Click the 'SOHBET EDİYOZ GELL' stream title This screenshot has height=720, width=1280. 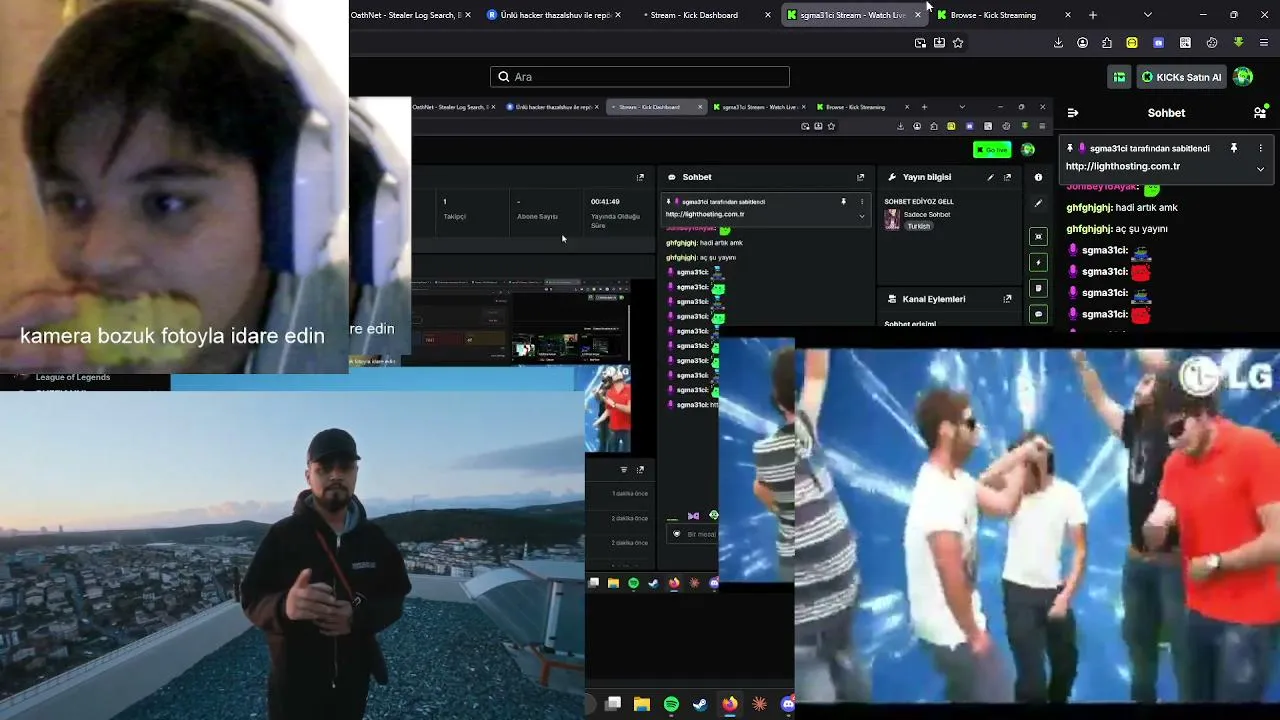(919, 202)
